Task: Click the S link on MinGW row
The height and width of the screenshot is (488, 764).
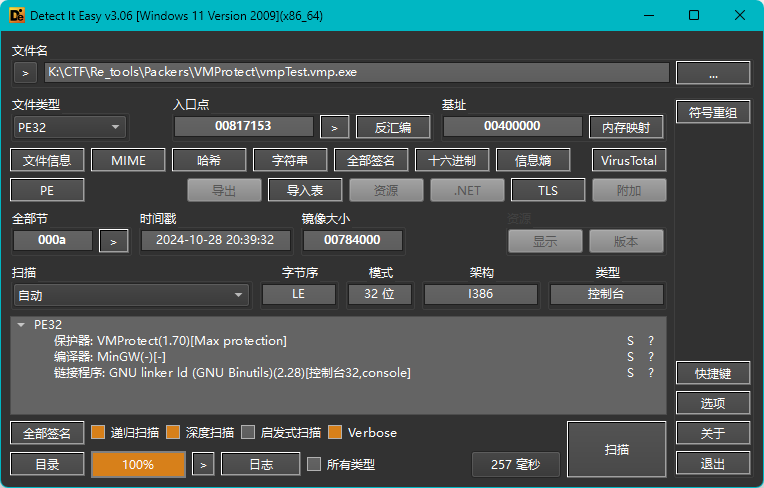Action: point(630,357)
